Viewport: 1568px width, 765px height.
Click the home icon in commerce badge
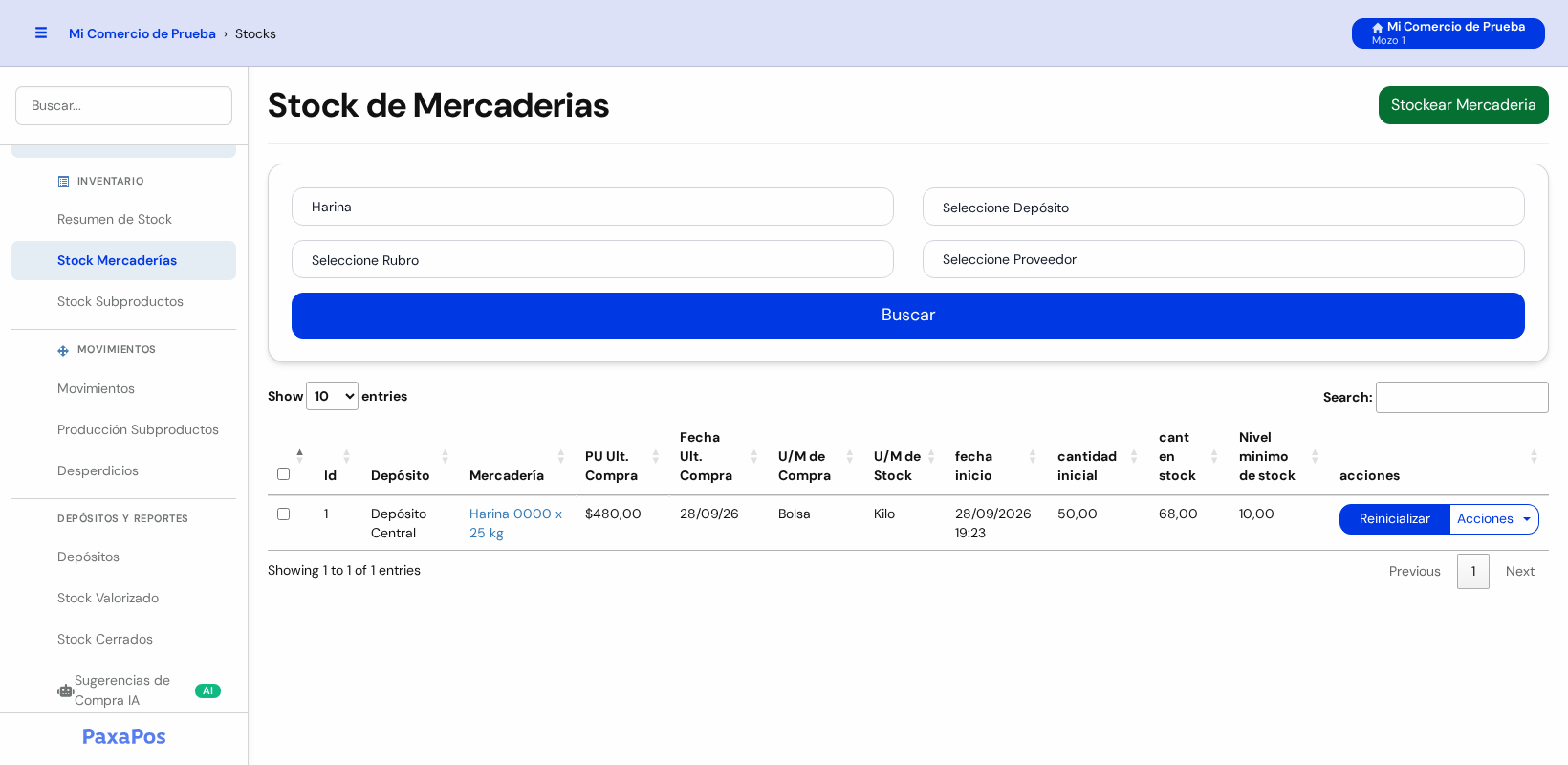[1378, 28]
